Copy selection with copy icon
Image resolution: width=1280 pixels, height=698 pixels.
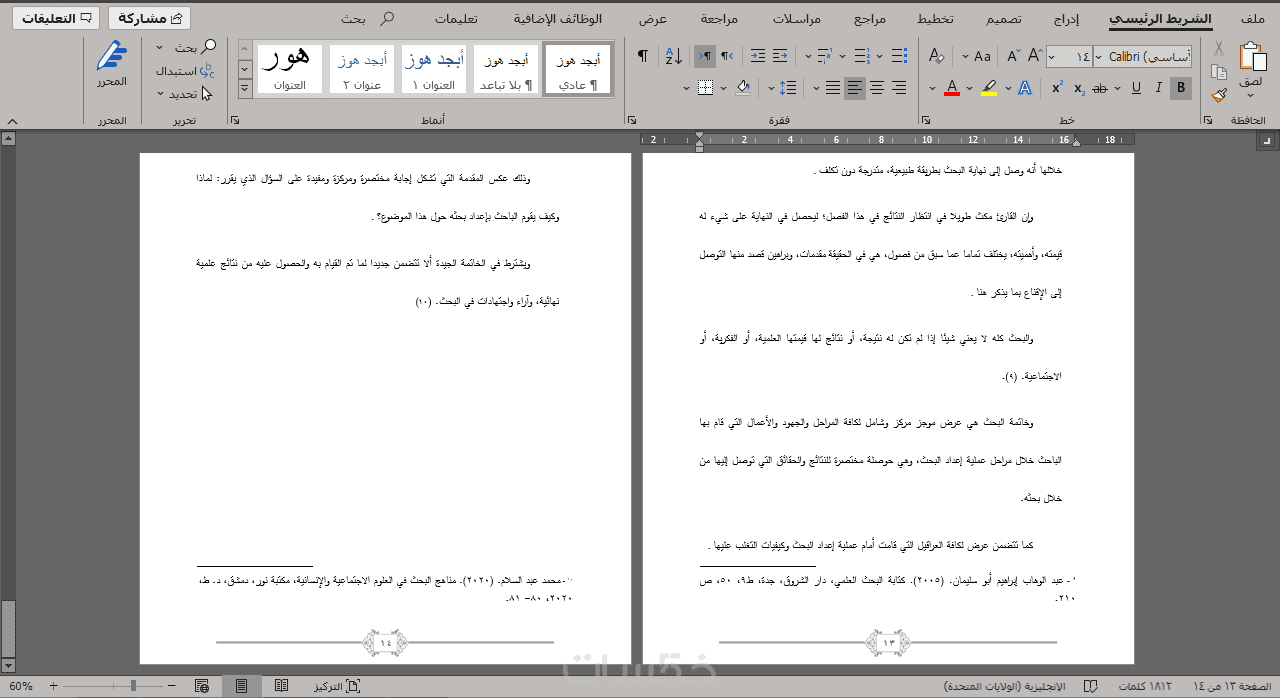[1218, 72]
